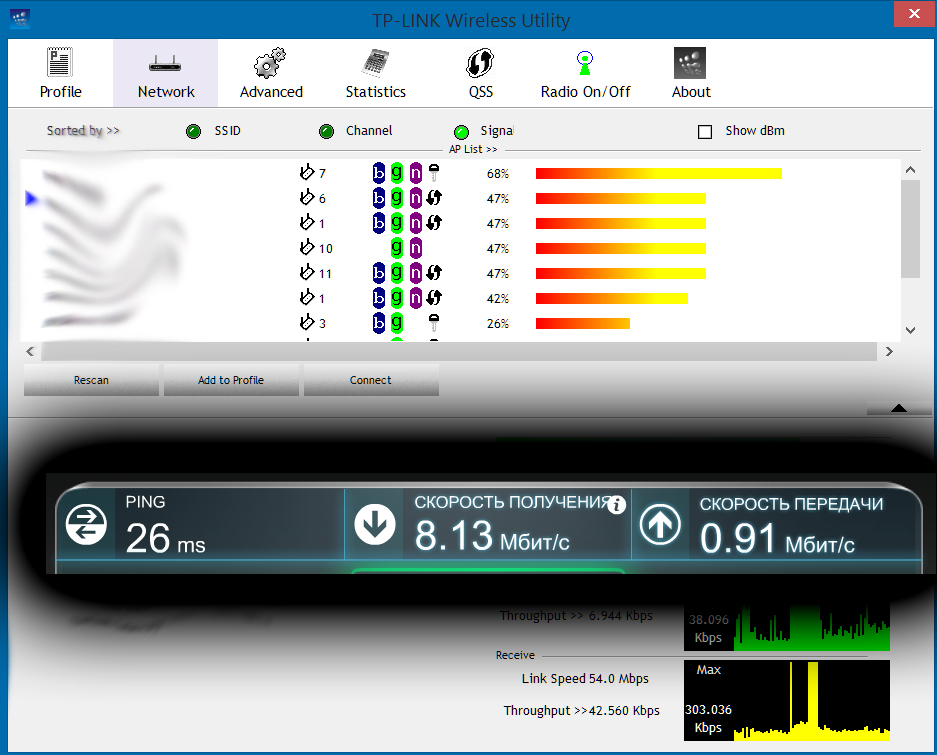Open Advanced settings gear icon
The height and width of the screenshot is (755, 937).
(270, 63)
